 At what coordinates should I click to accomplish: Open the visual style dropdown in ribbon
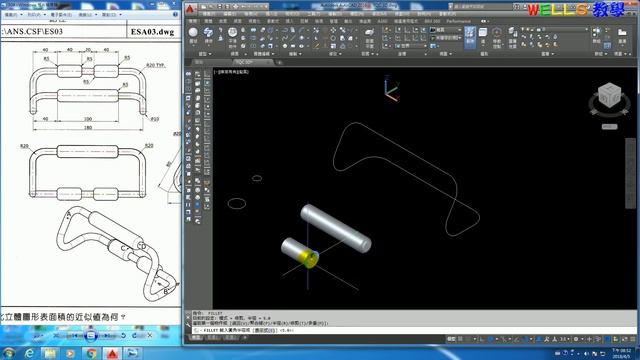[446, 30]
